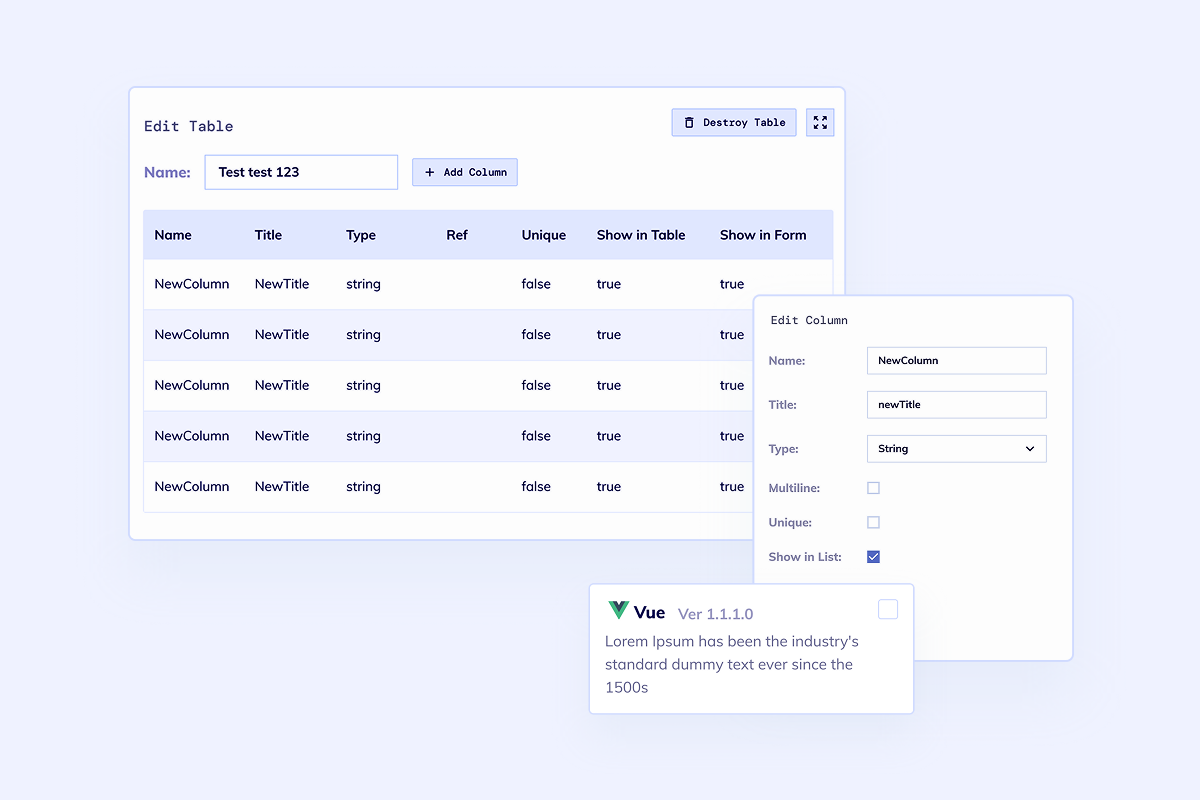Click the trash icon on Destroy Table
The height and width of the screenshot is (800, 1200).
689,122
